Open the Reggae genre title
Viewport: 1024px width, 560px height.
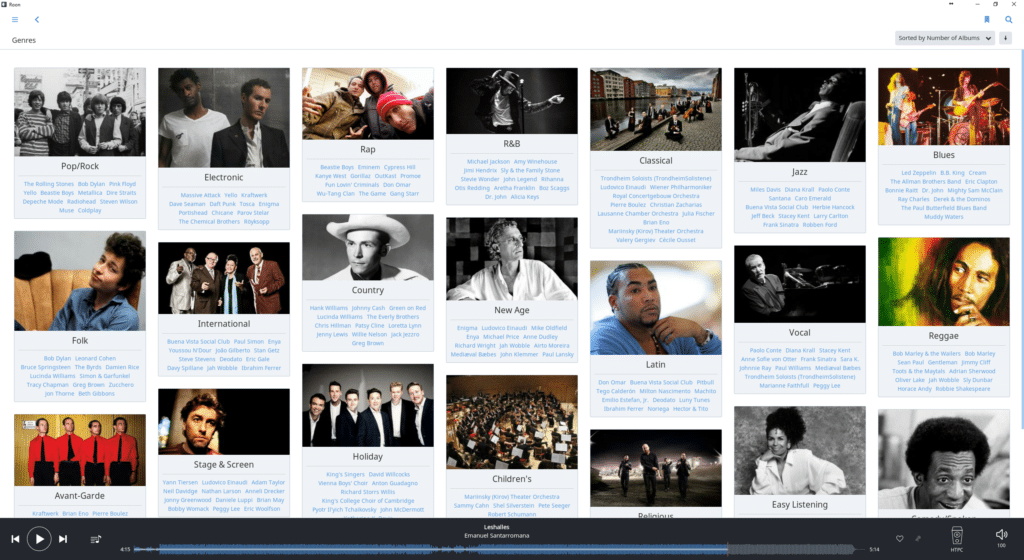[x=944, y=335]
